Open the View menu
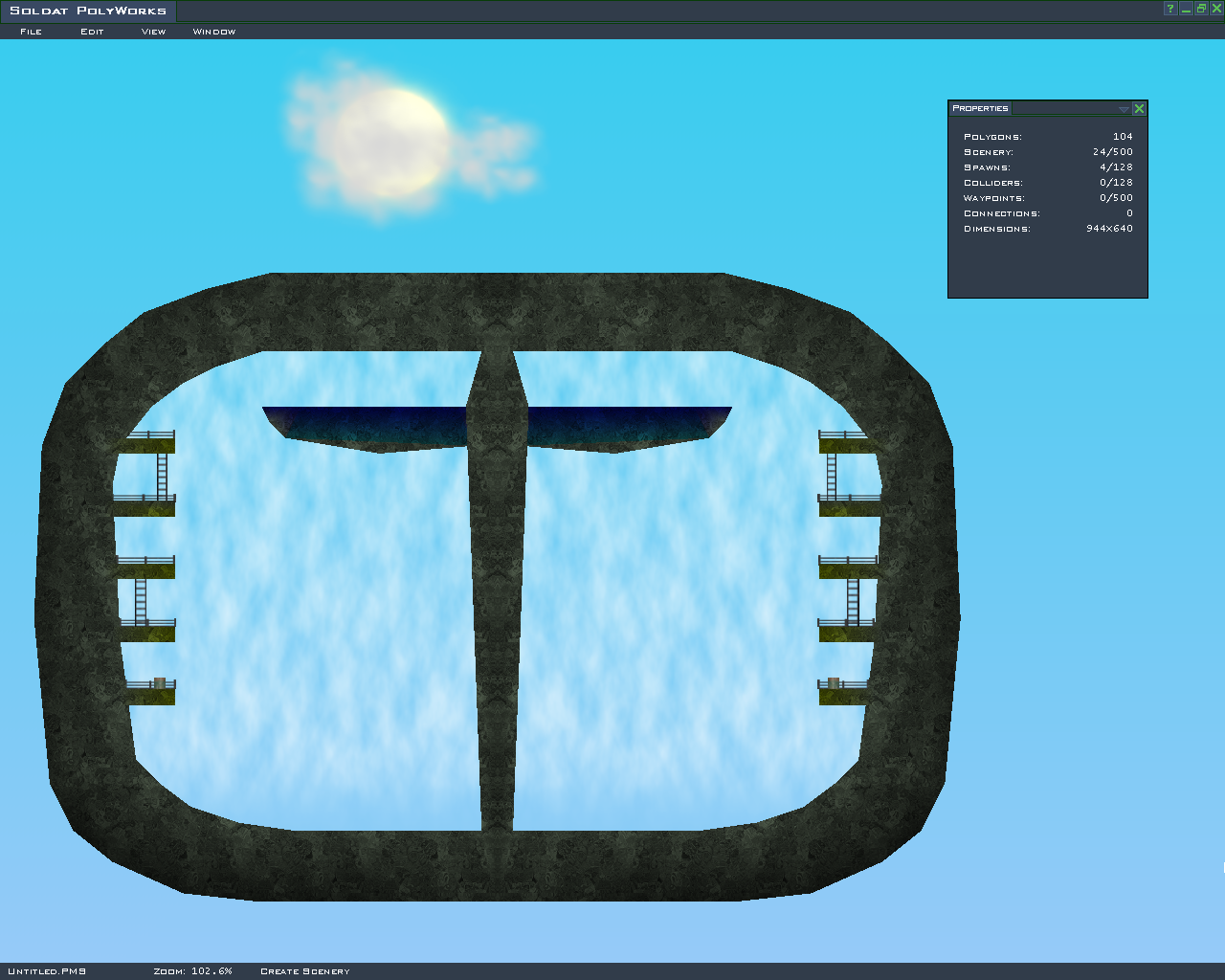Screen dimensions: 1225x980 coord(153,32)
